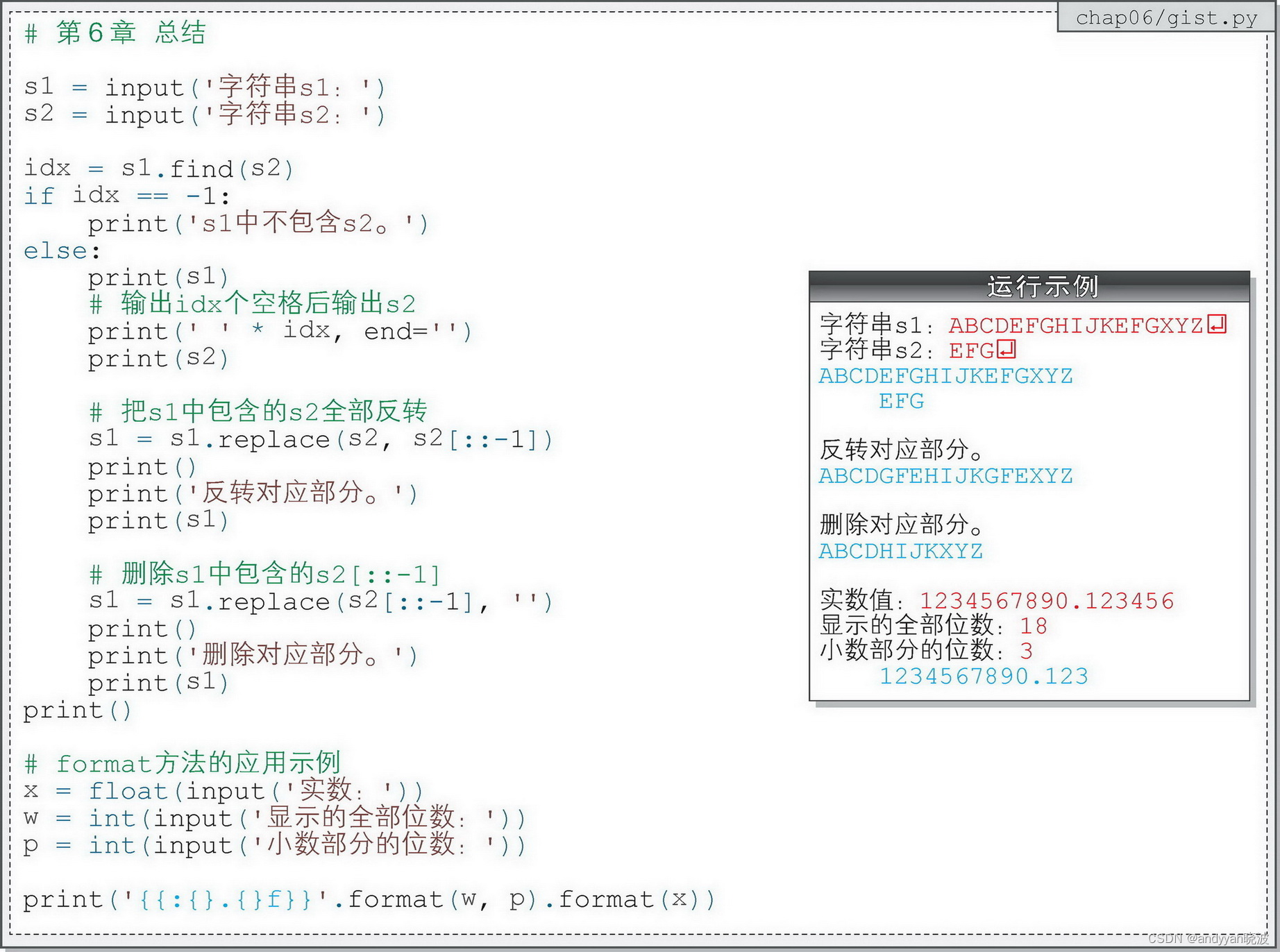The width and height of the screenshot is (1280, 952).
Task: Click the final print format(w, p).format(x) line
Action: [369, 899]
